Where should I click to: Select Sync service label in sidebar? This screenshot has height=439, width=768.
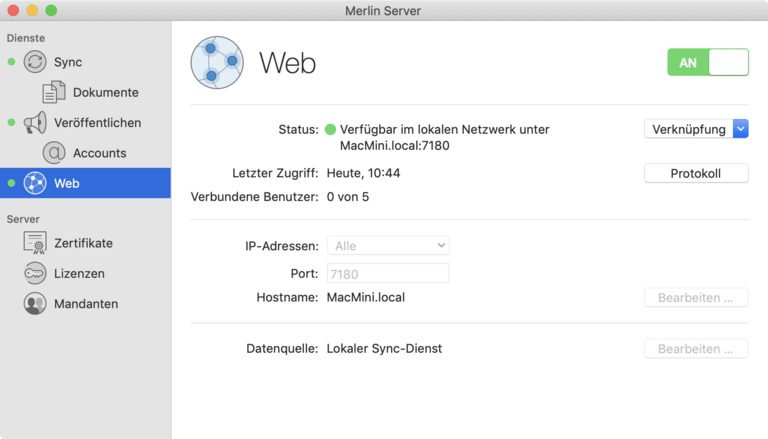pyautogui.click(x=68, y=62)
